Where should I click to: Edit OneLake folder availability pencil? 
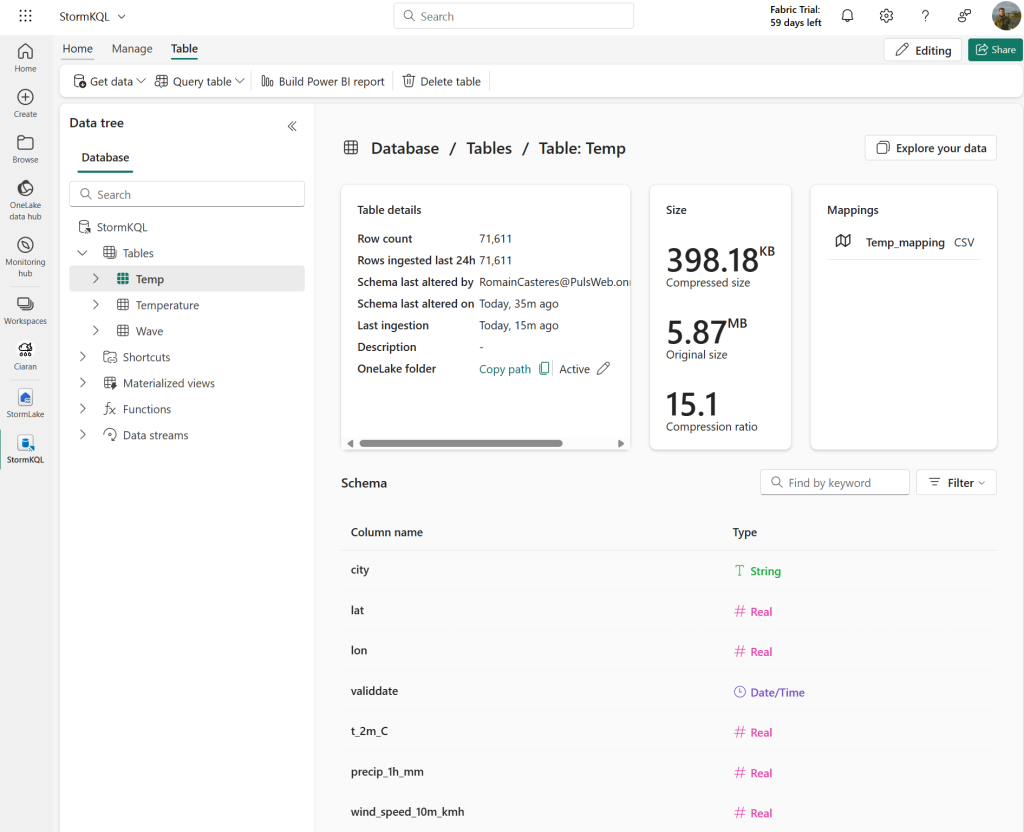click(x=603, y=368)
